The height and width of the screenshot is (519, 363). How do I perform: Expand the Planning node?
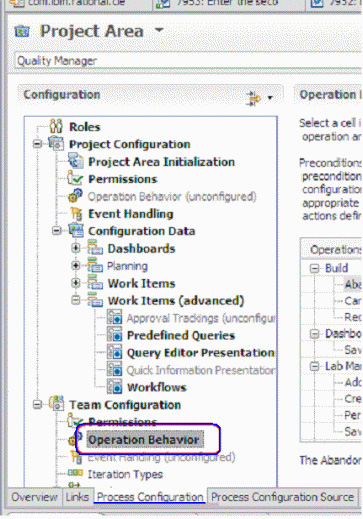76,265
